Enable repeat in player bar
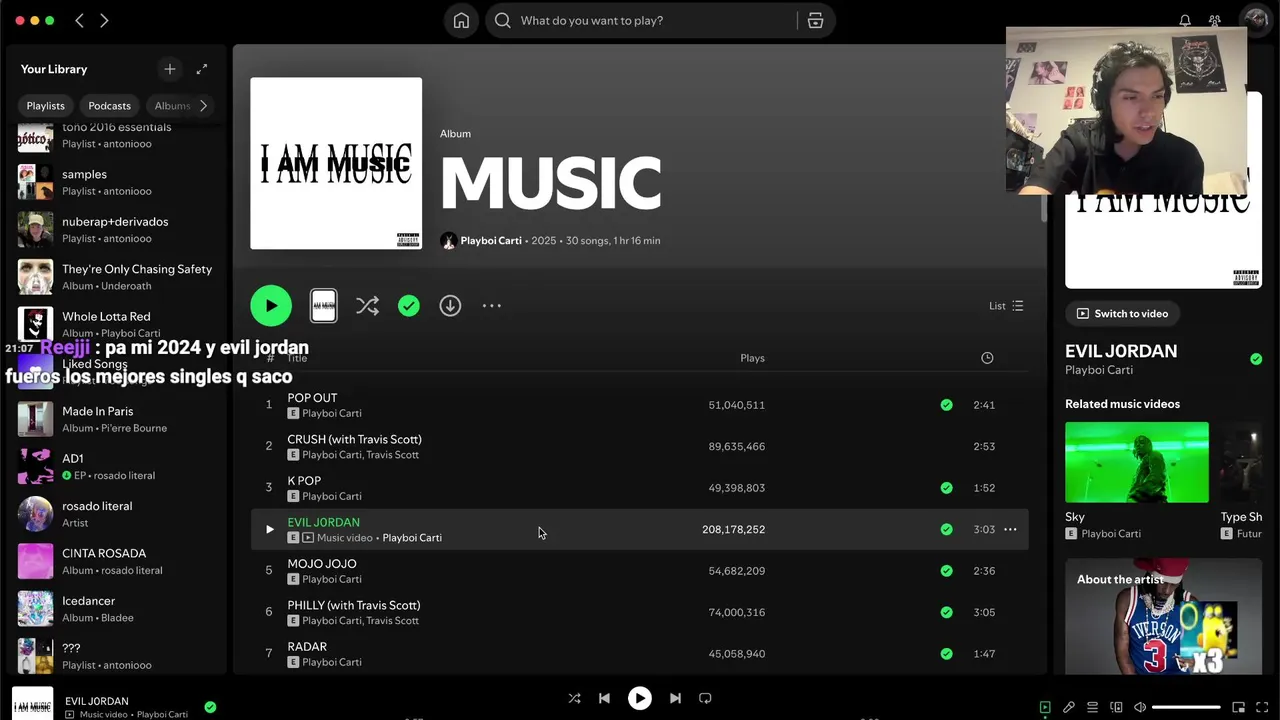 [x=705, y=698]
